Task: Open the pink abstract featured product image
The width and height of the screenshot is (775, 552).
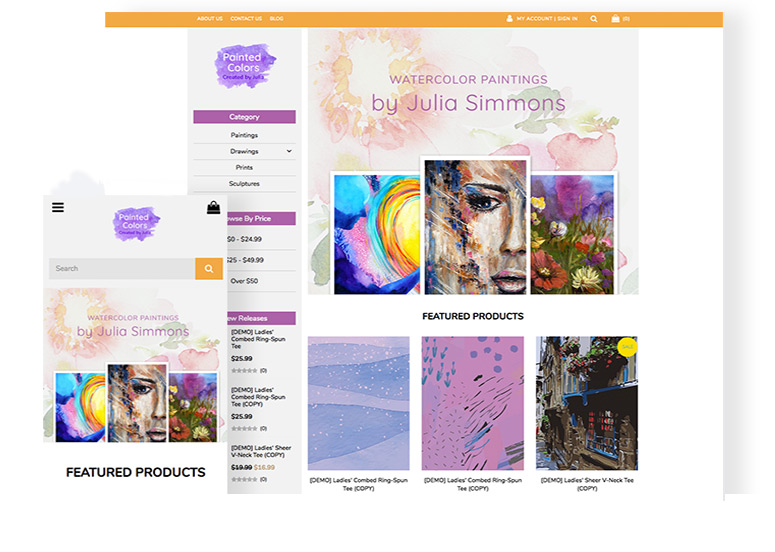Action: [473, 403]
